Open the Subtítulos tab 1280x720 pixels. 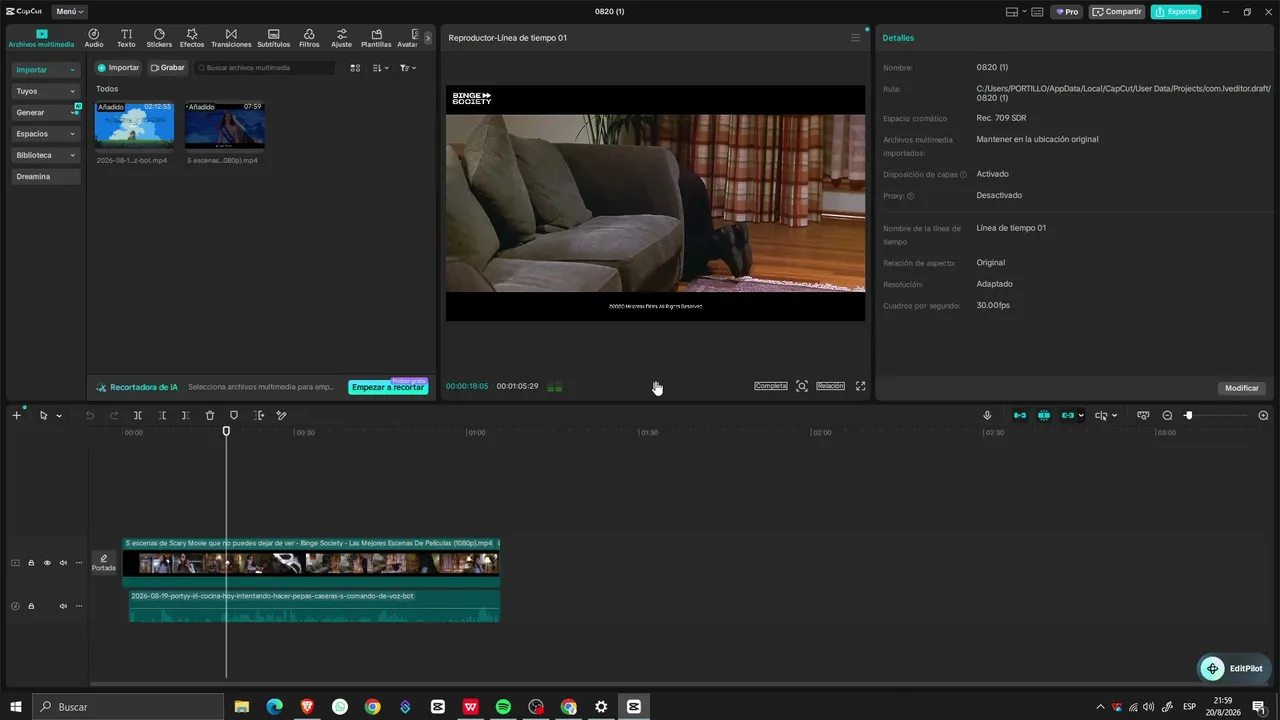coord(273,38)
